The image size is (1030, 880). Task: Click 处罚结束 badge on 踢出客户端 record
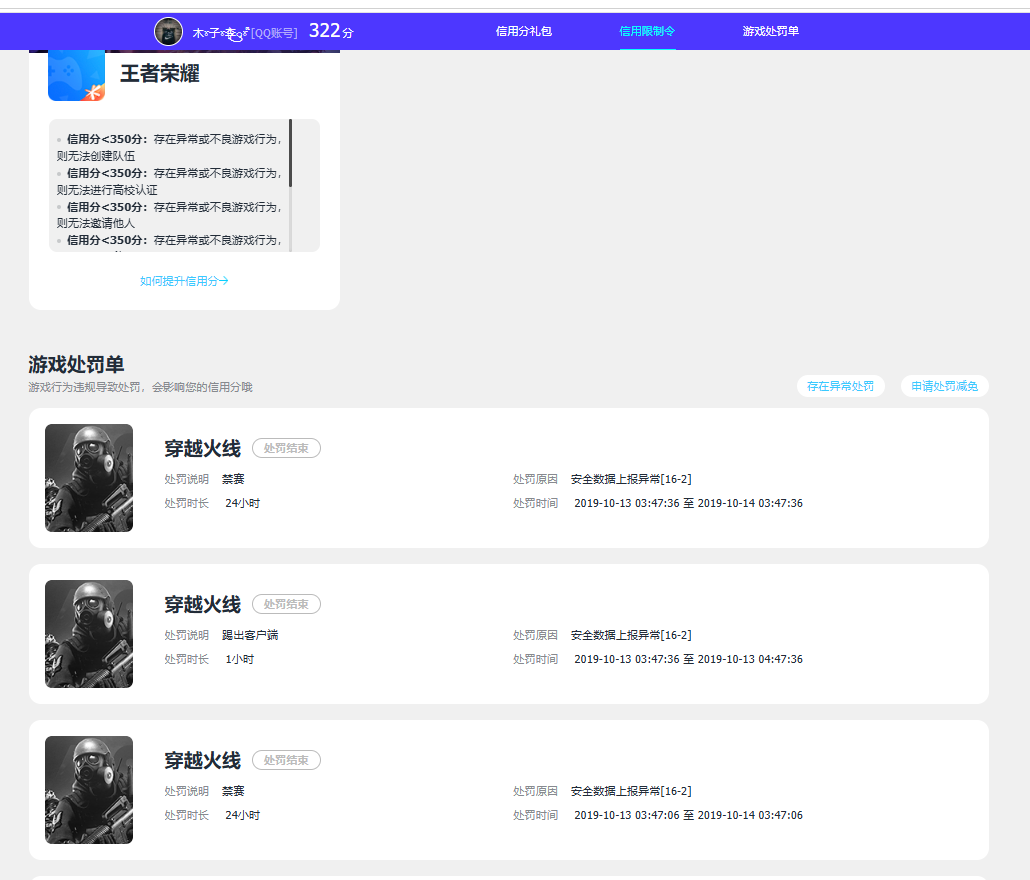click(286, 604)
